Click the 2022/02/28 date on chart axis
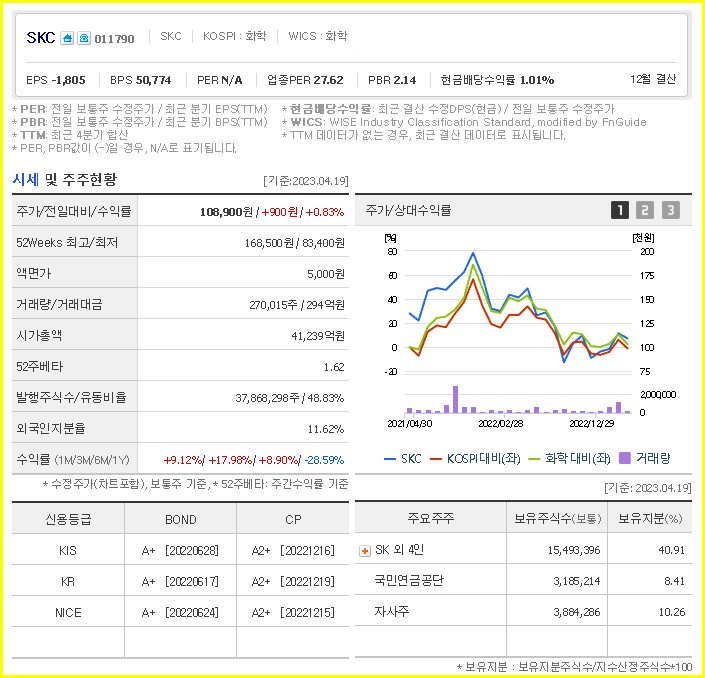705x678 pixels. click(x=500, y=424)
